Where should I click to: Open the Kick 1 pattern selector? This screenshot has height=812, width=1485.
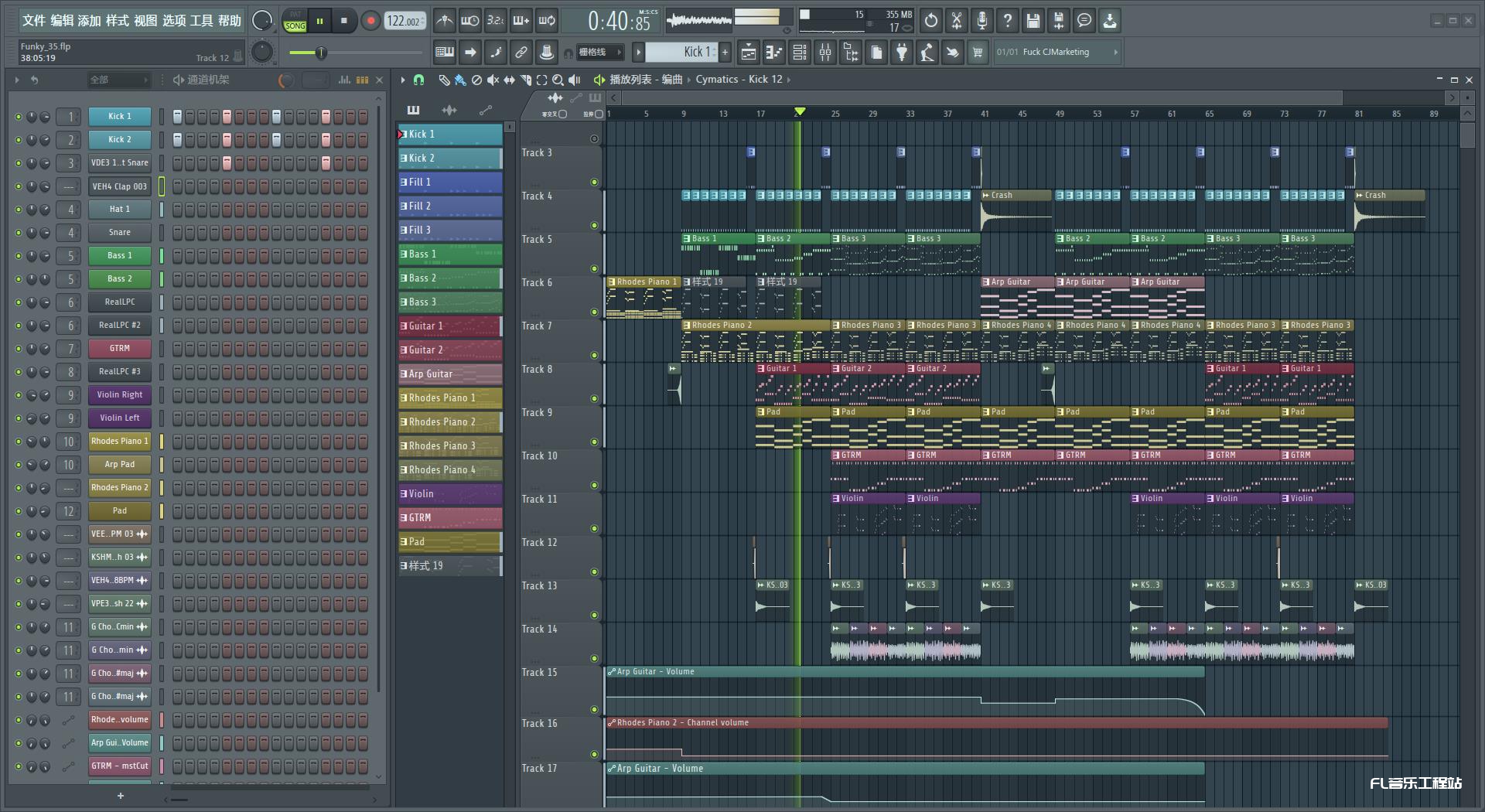point(681,52)
